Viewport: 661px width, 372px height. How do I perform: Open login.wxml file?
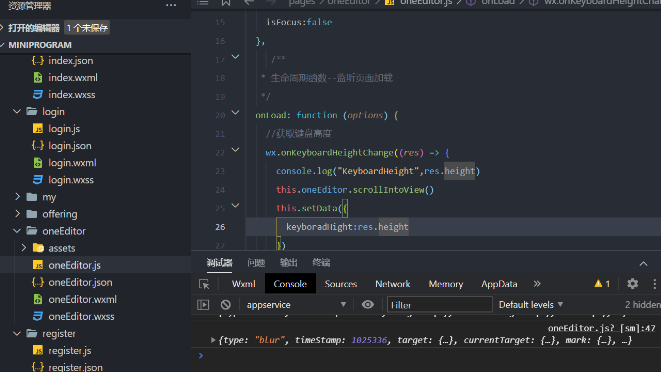coord(72,163)
